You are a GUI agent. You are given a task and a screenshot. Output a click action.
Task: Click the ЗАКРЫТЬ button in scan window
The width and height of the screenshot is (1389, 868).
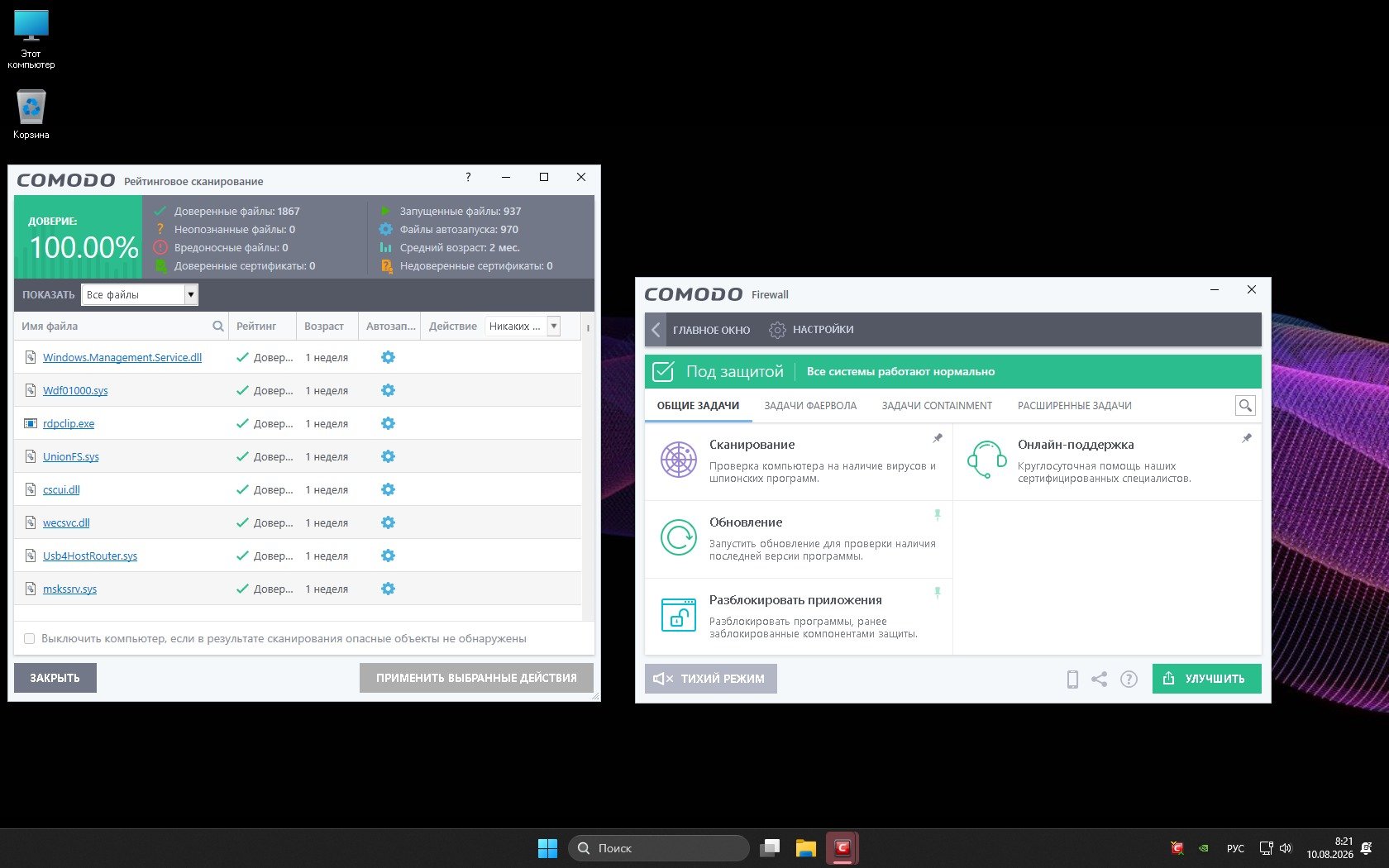pos(55,678)
